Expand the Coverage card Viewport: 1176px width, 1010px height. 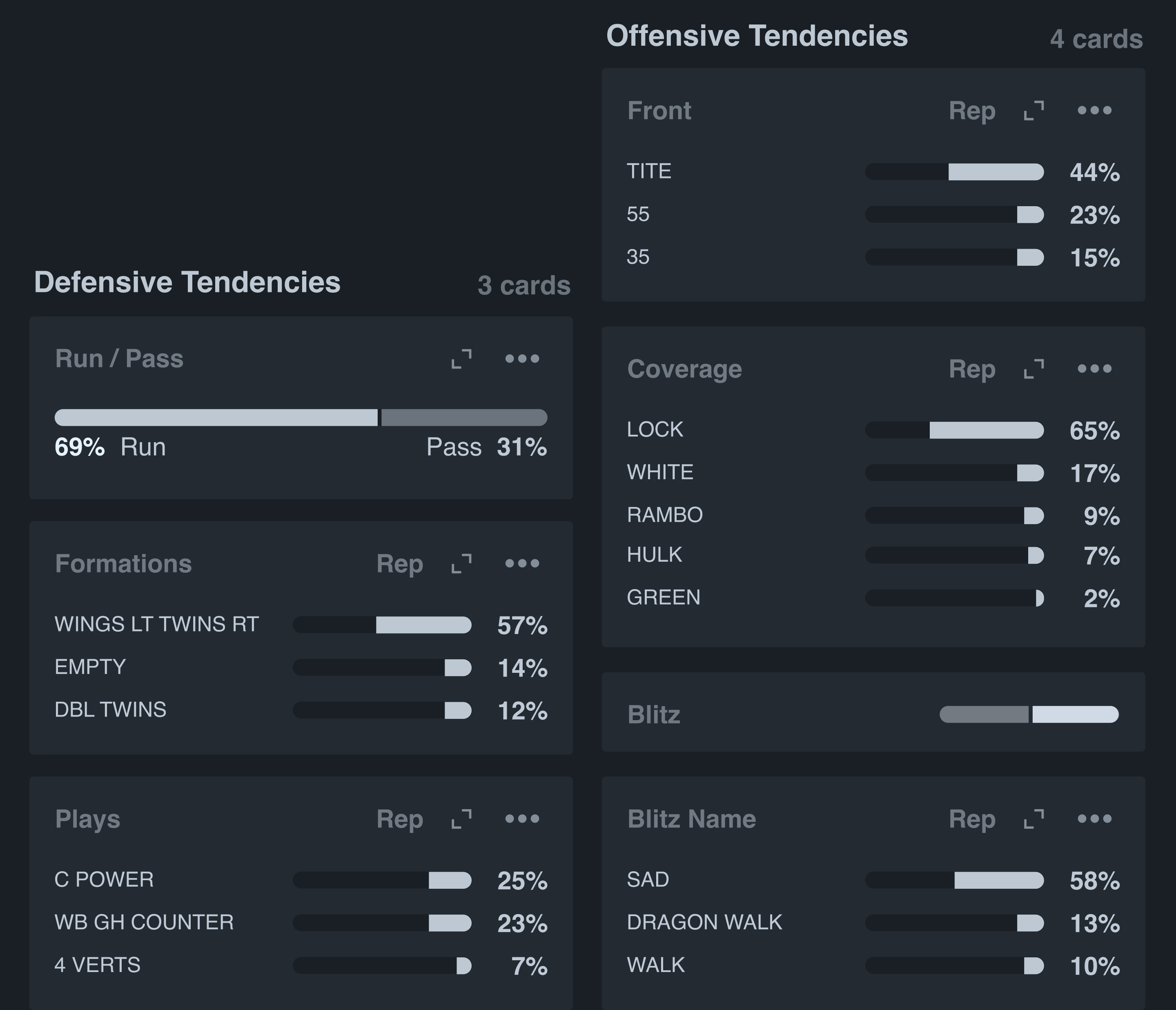[x=1033, y=369]
